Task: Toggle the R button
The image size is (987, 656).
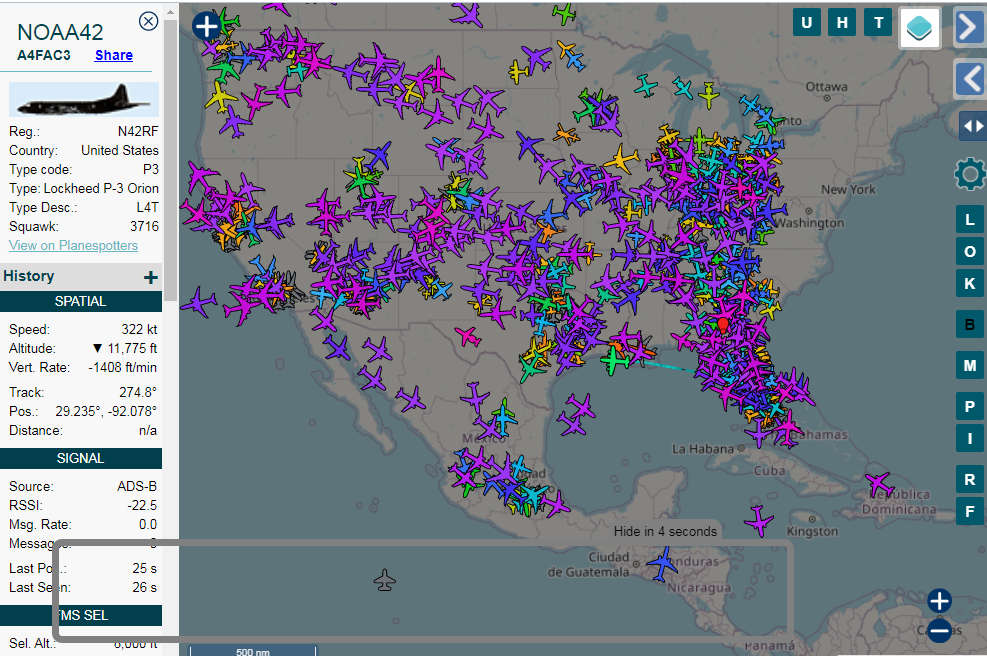Action: pyautogui.click(x=970, y=480)
